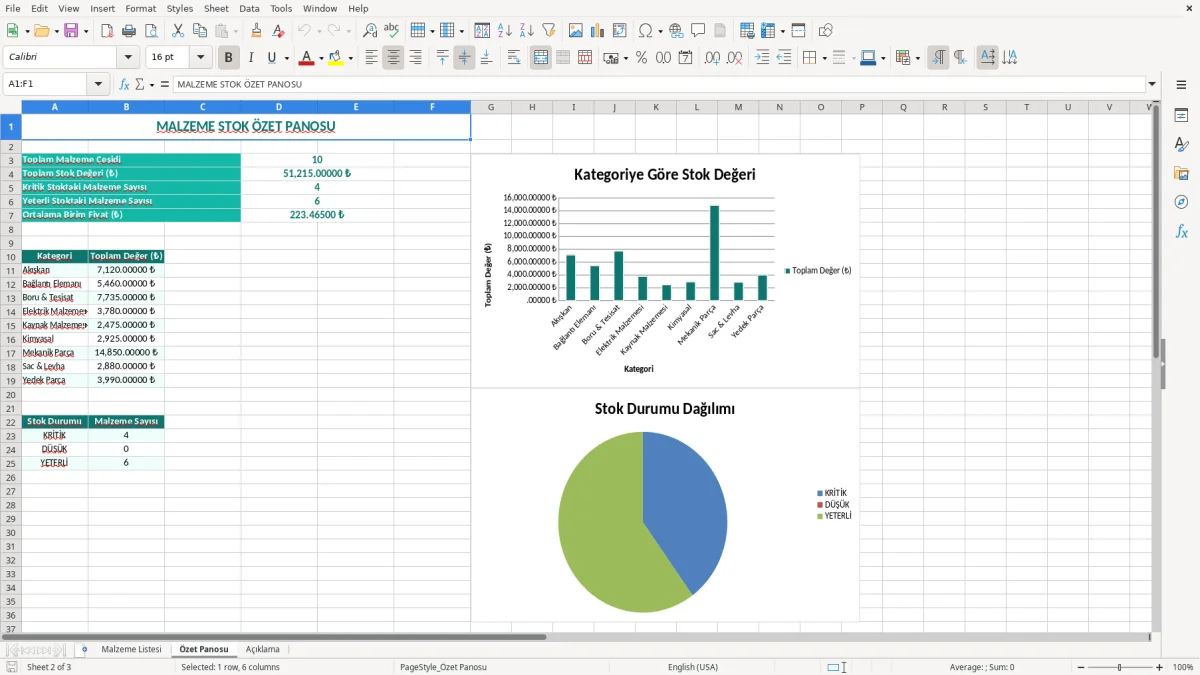The image size is (1200, 675).
Task: Click the zoom out minus button
Action: (1081, 667)
